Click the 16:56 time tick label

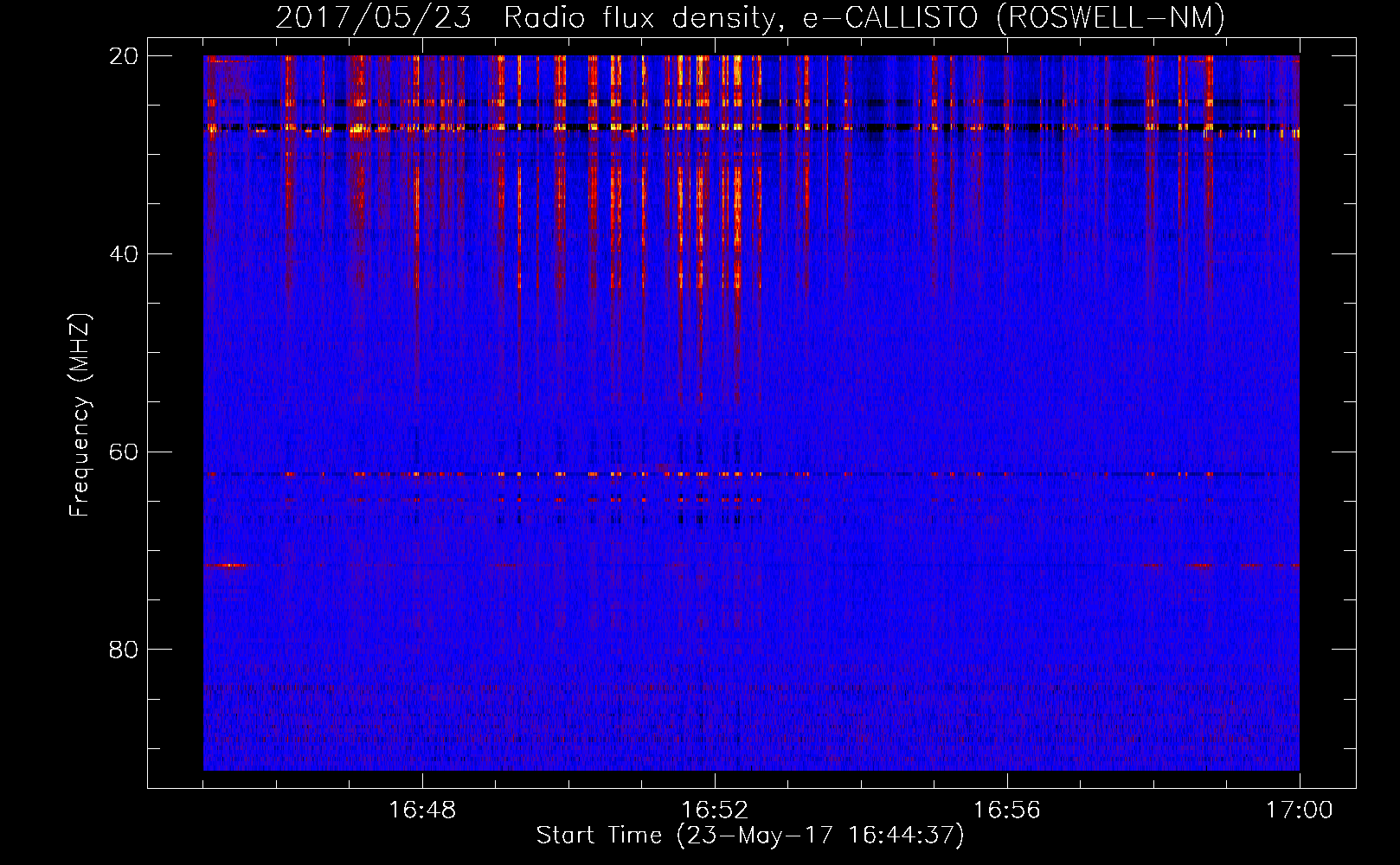tap(1007, 811)
